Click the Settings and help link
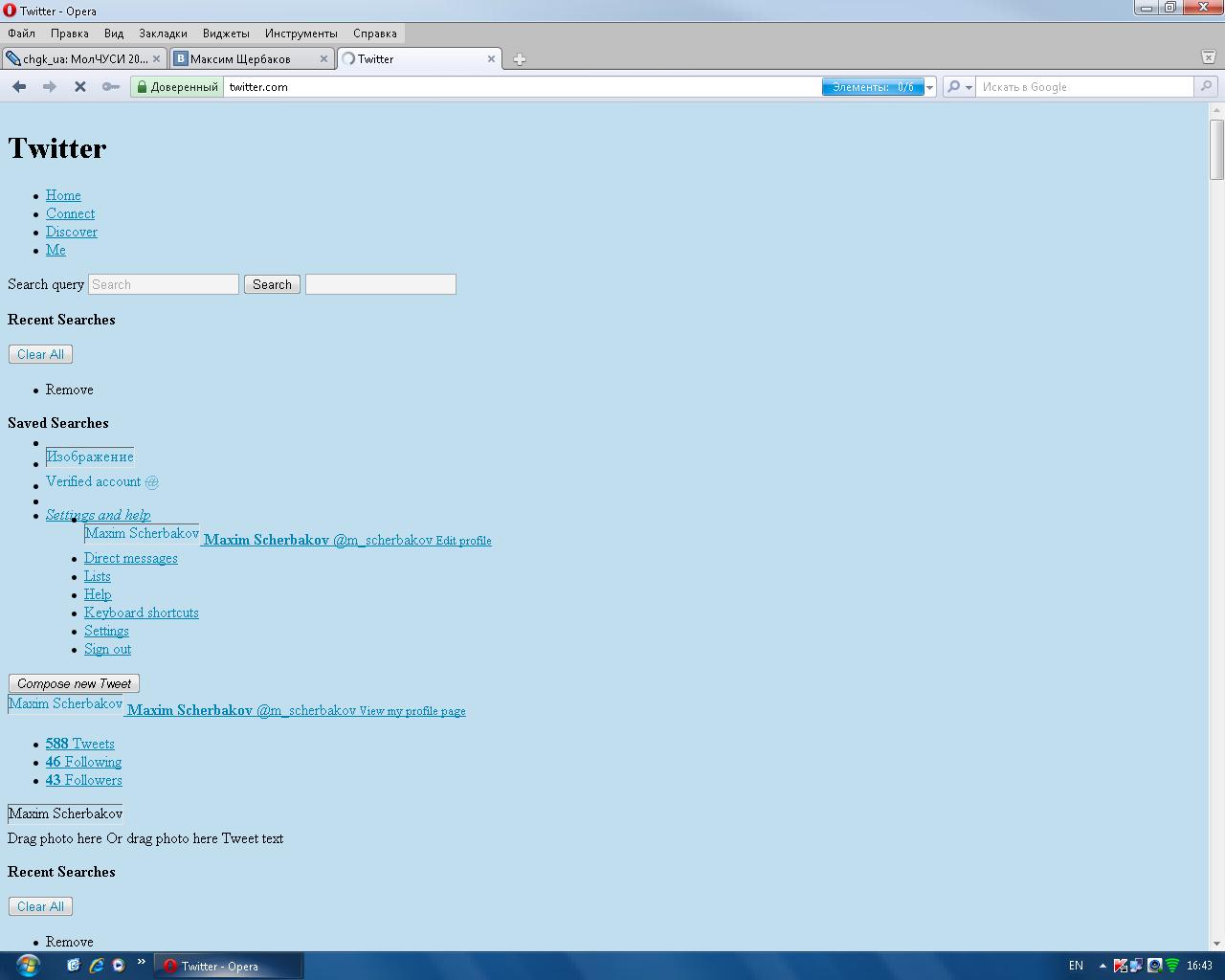The height and width of the screenshot is (980, 1225). (x=98, y=515)
